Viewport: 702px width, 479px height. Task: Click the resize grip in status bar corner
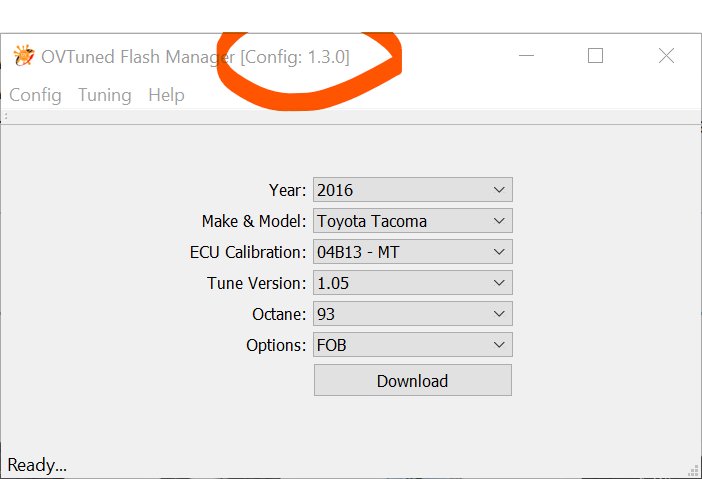(693, 470)
